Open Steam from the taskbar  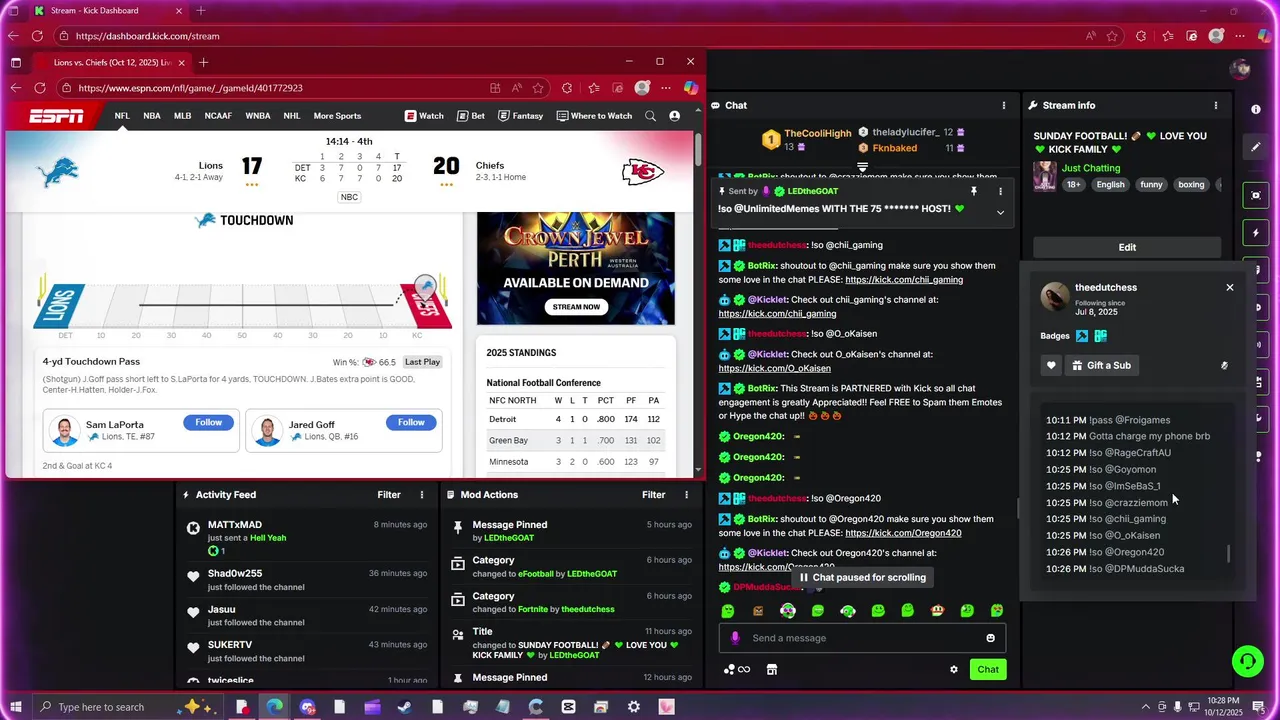tap(404, 707)
